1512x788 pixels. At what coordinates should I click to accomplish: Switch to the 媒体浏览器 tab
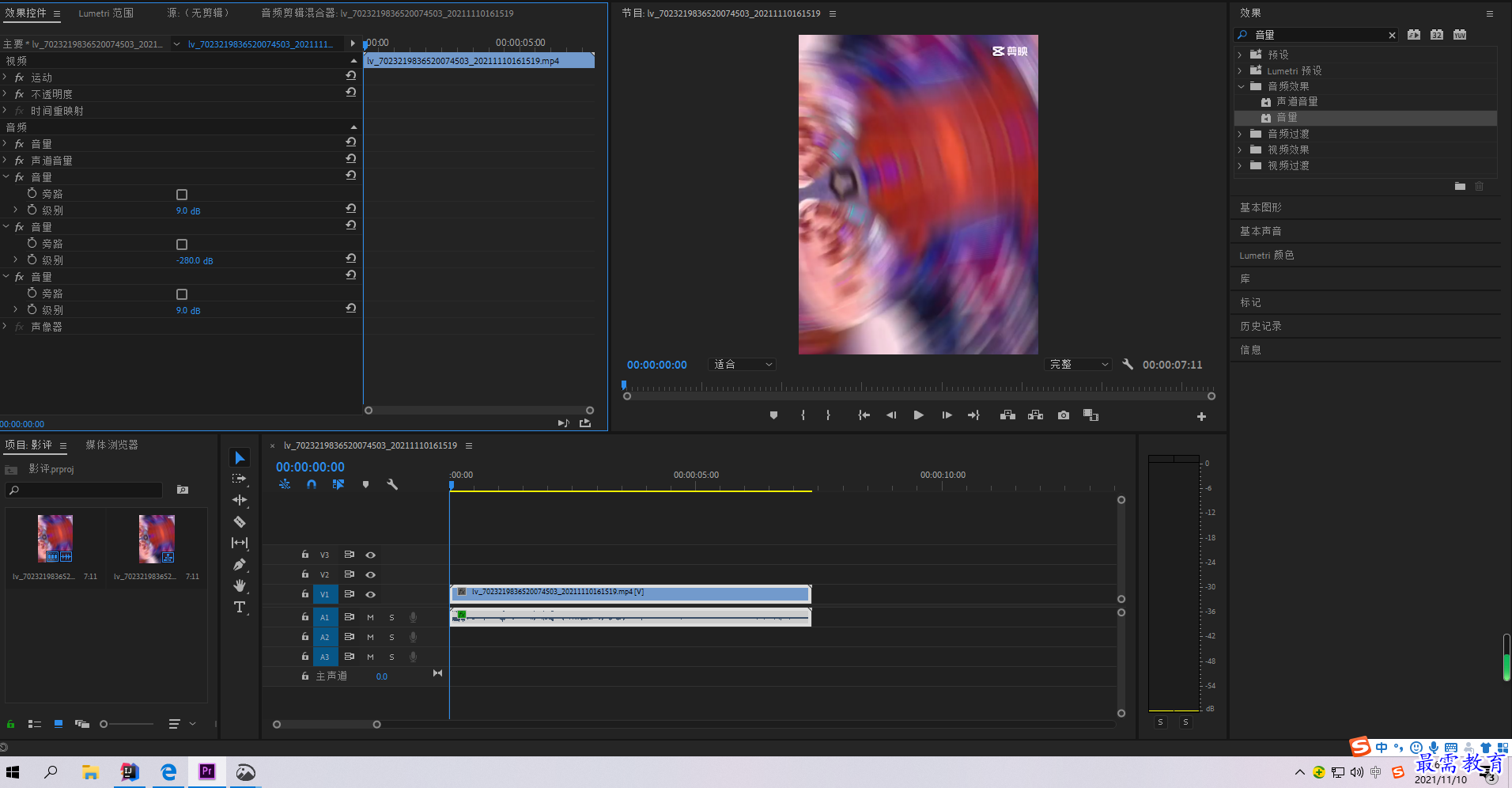(x=112, y=445)
